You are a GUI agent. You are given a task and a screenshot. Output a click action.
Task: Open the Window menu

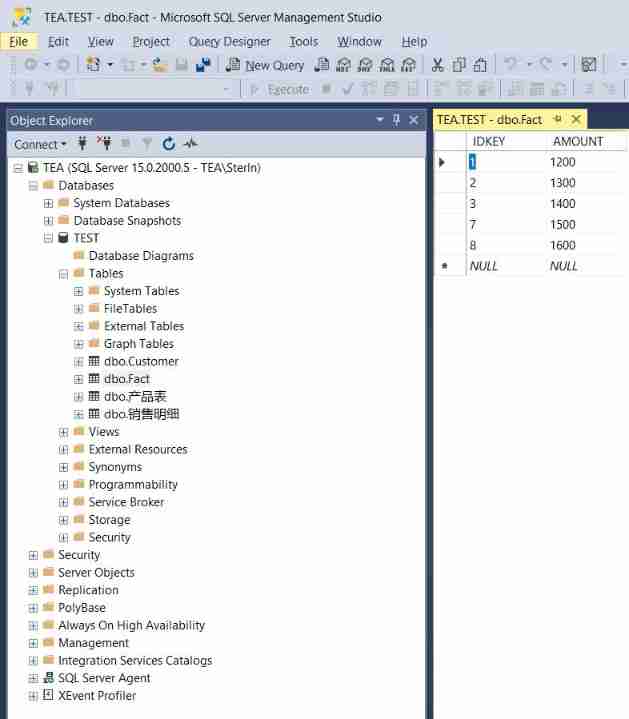click(359, 42)
